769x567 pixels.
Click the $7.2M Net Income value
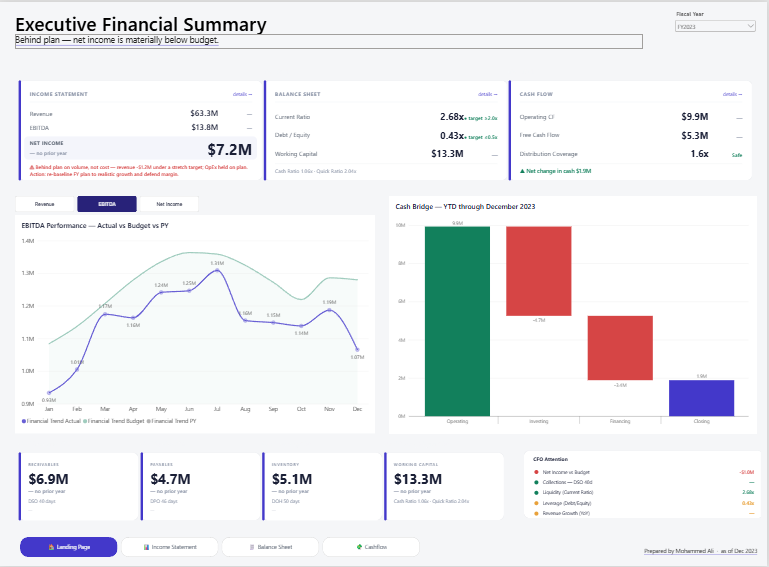click(230, 150)
